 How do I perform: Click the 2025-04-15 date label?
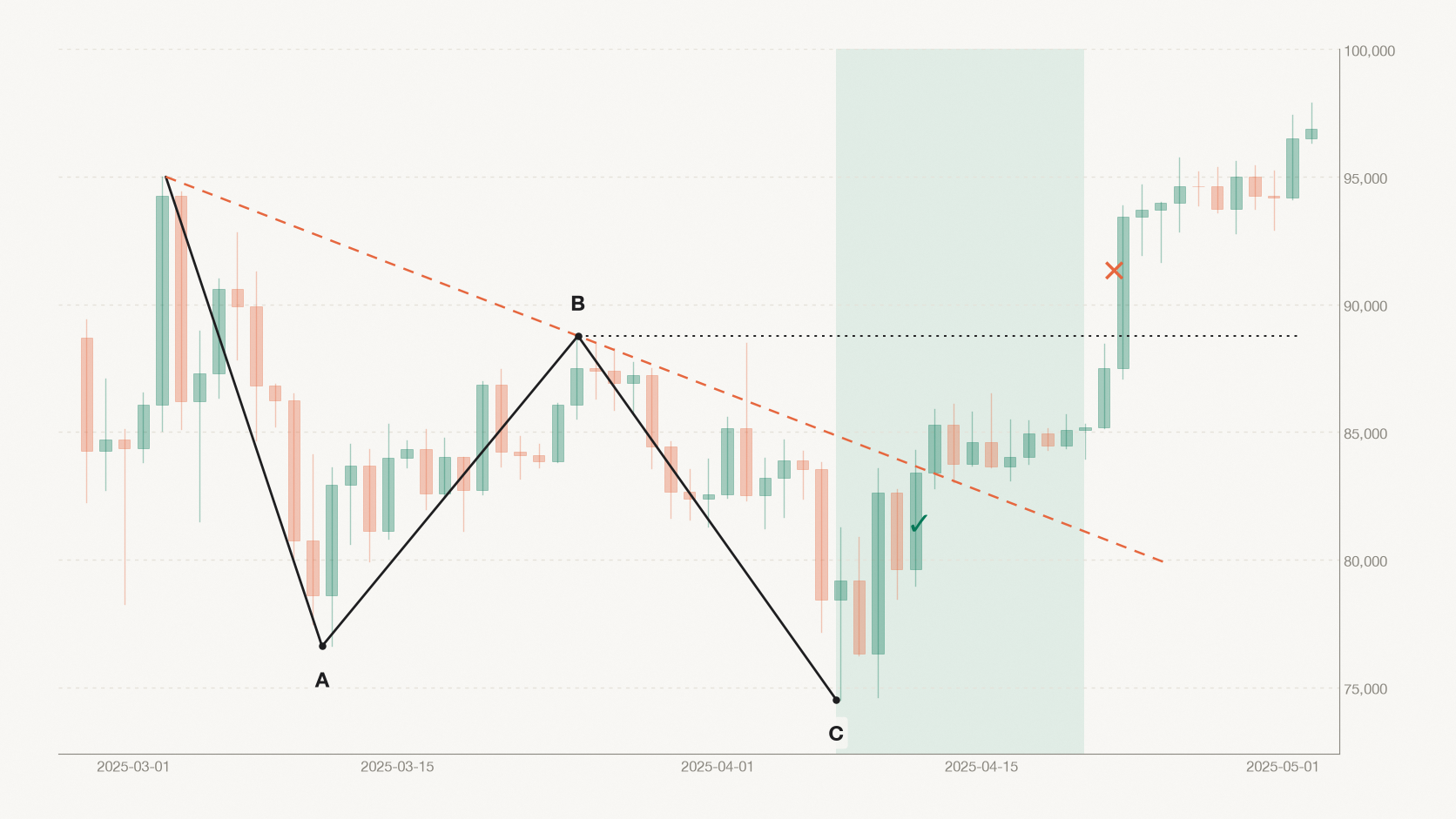click(x=981, y=767)
